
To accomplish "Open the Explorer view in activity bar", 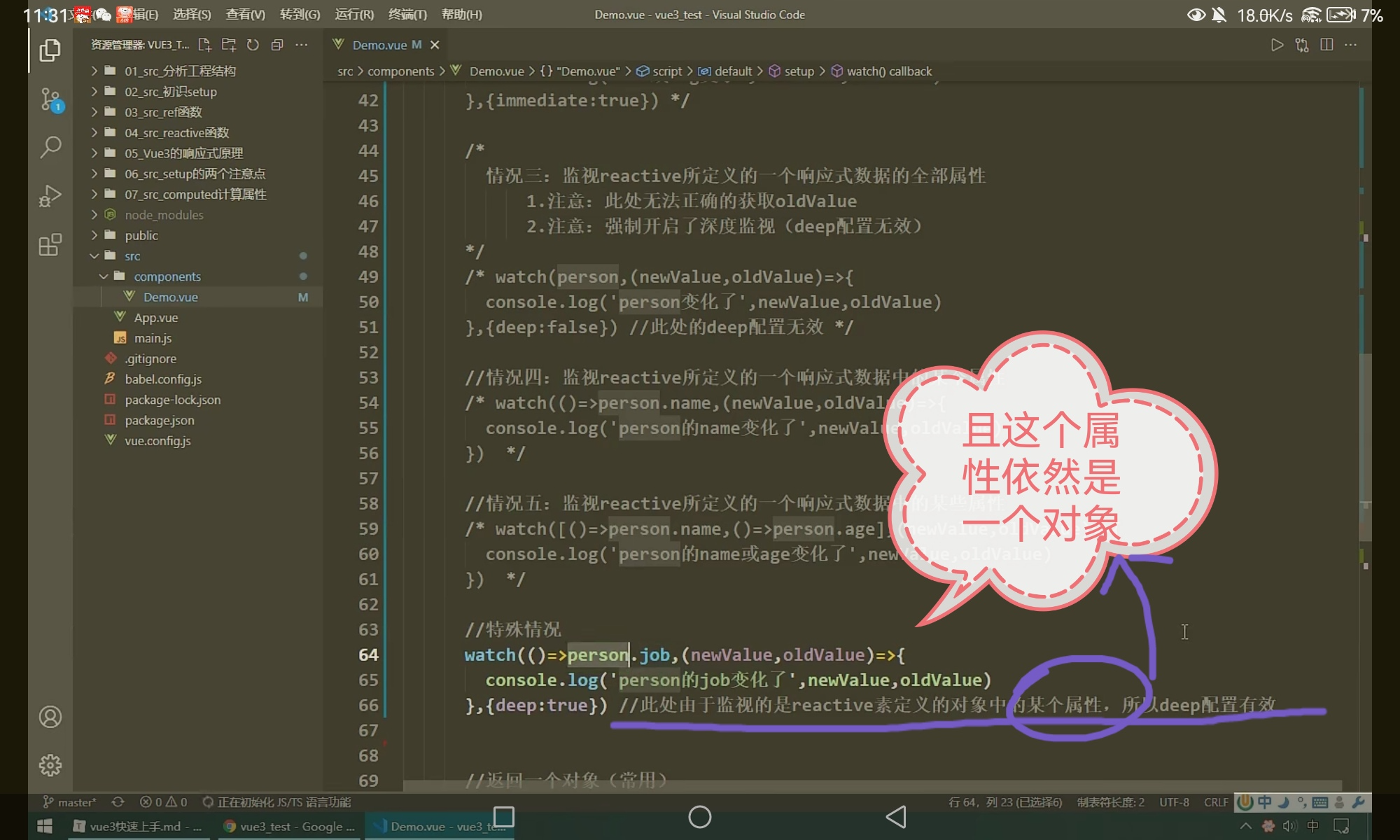I will pyautogui.click(x=50, y=50).
